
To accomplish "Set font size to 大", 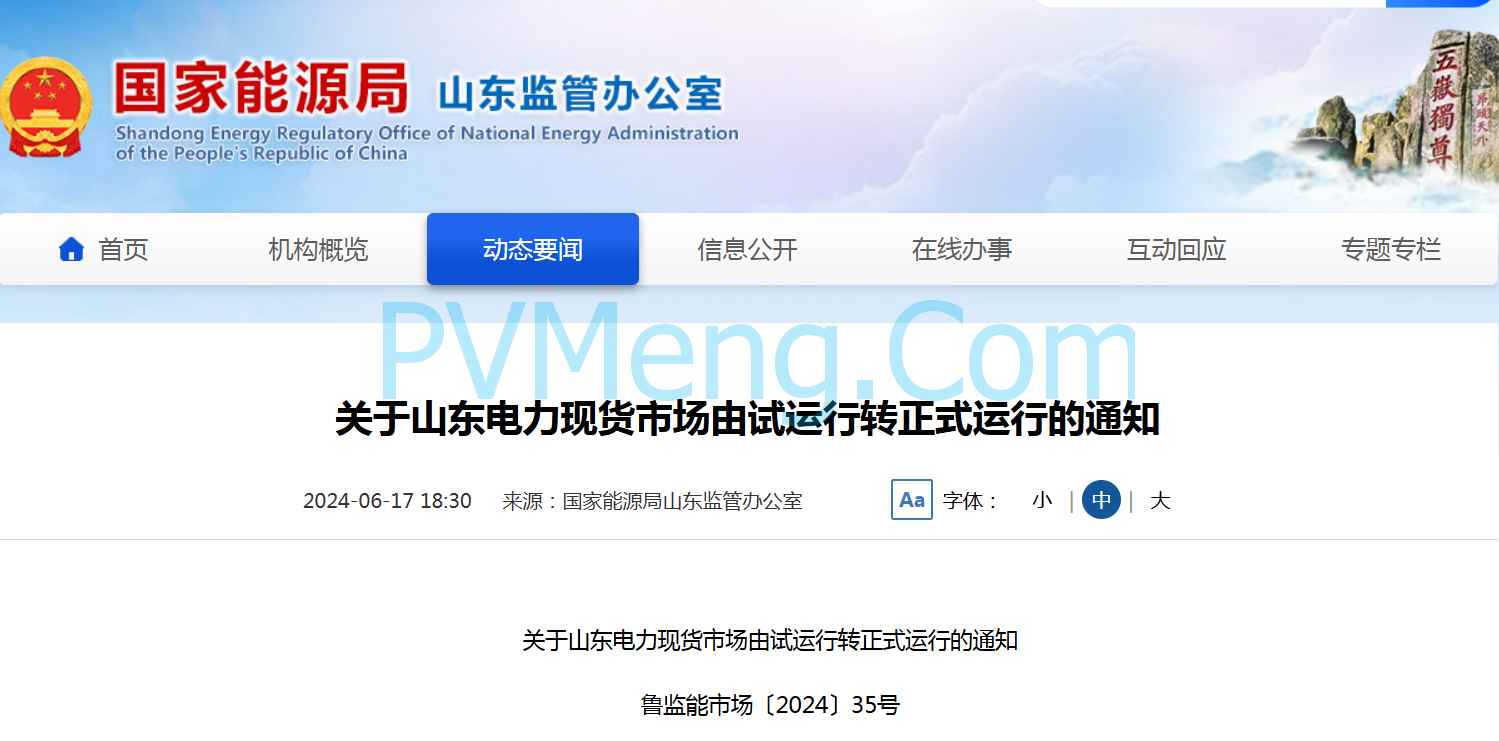I will pos(1160,500).
